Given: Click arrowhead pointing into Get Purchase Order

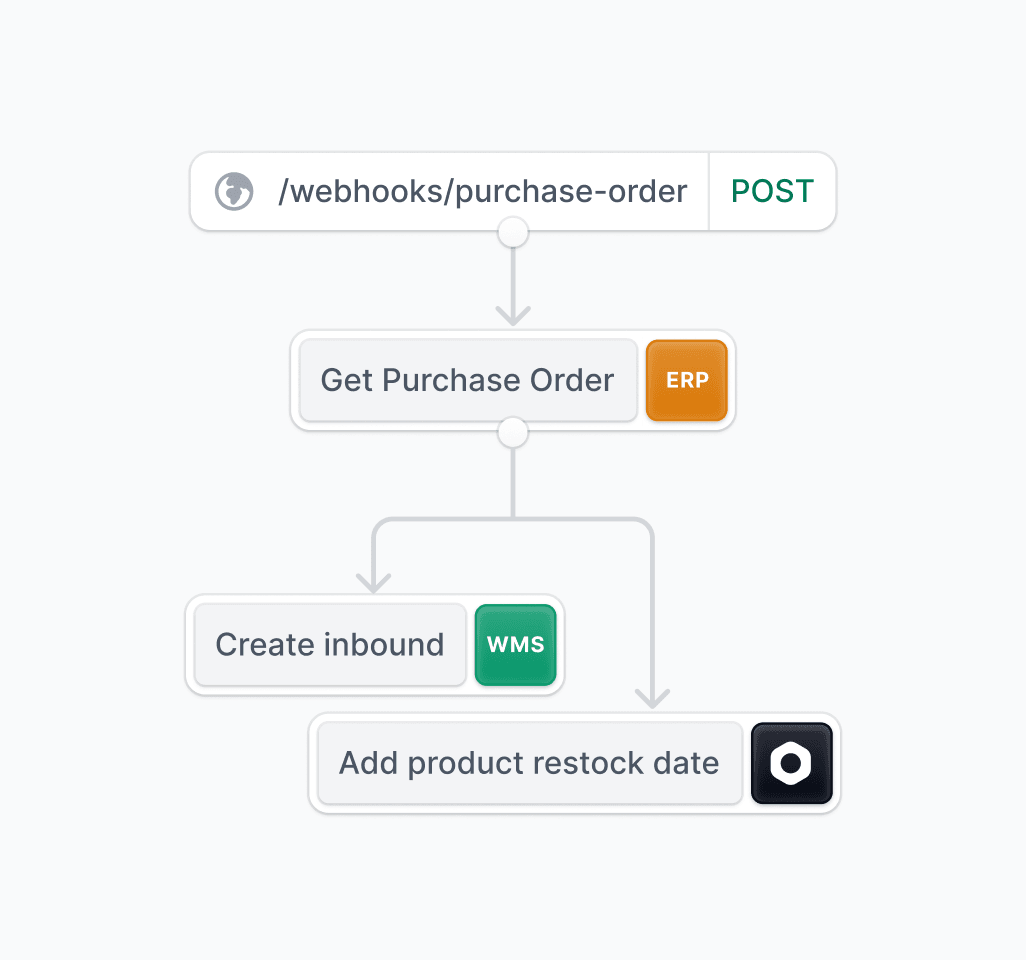Looking at the screenshot, I should click(513, 315).
